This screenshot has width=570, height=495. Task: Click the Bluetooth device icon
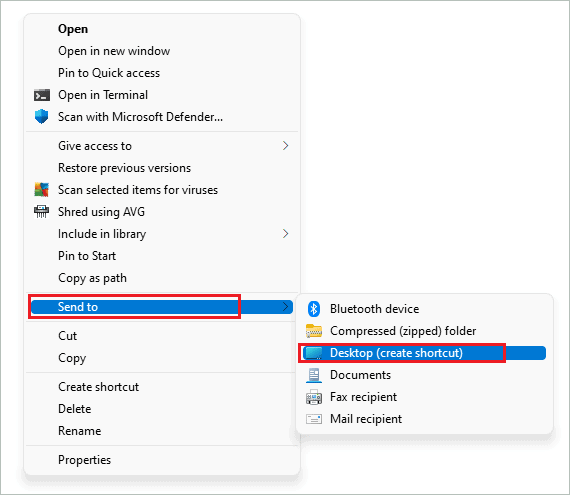click(x=314, y=309)
